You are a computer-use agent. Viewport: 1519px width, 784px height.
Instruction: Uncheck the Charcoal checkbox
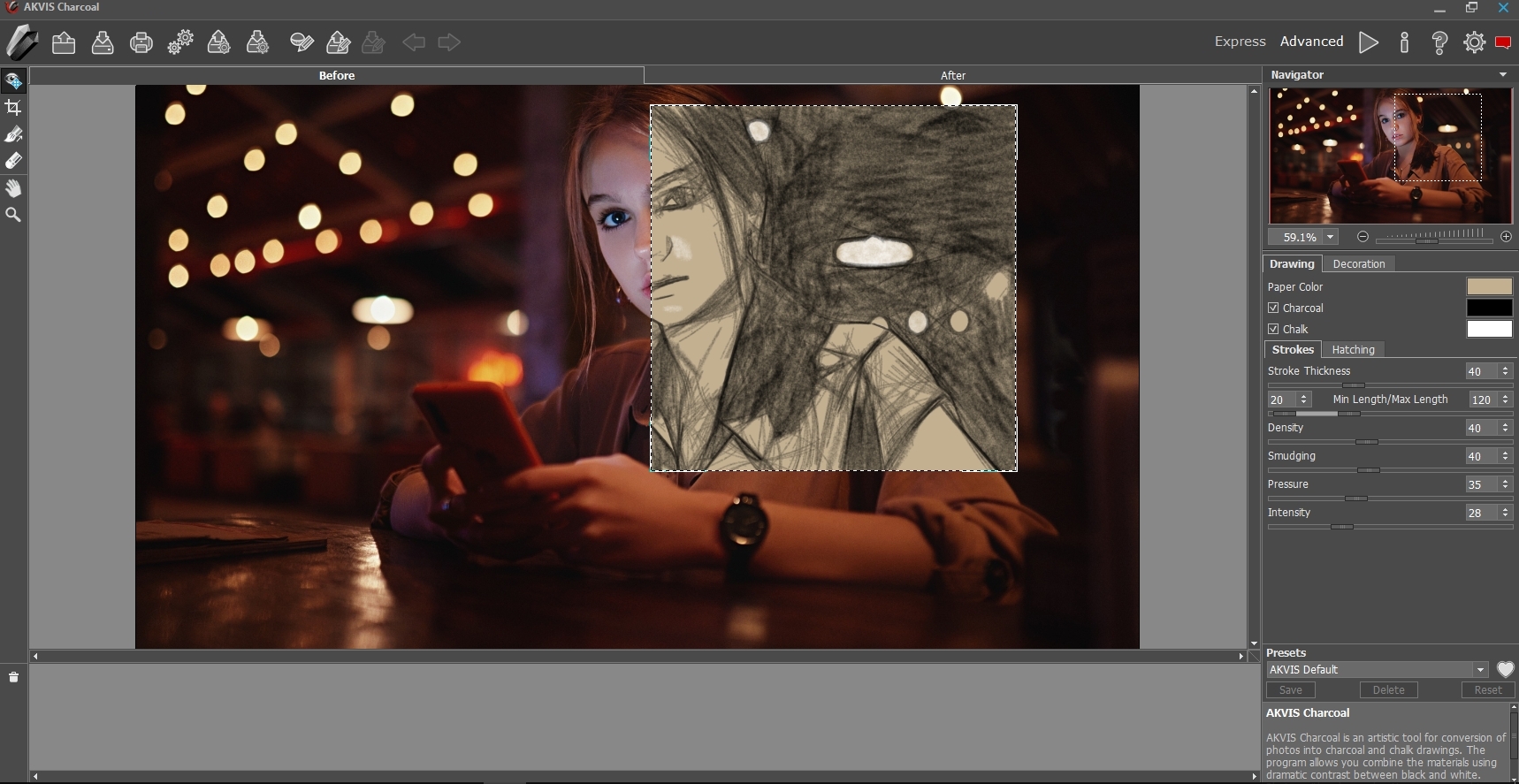click(x=1273, y=308)
